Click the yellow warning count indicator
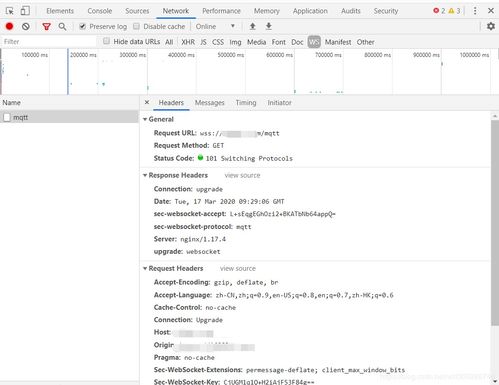The height and width of the screenshot is (385, 499). pyautogui.click(x=454, y=11)
